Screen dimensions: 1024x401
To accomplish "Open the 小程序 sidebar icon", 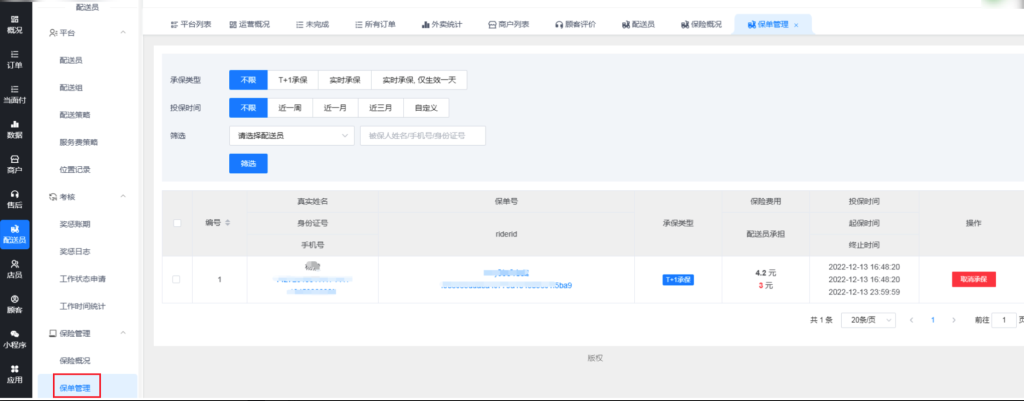I will [x=14, y=338].
